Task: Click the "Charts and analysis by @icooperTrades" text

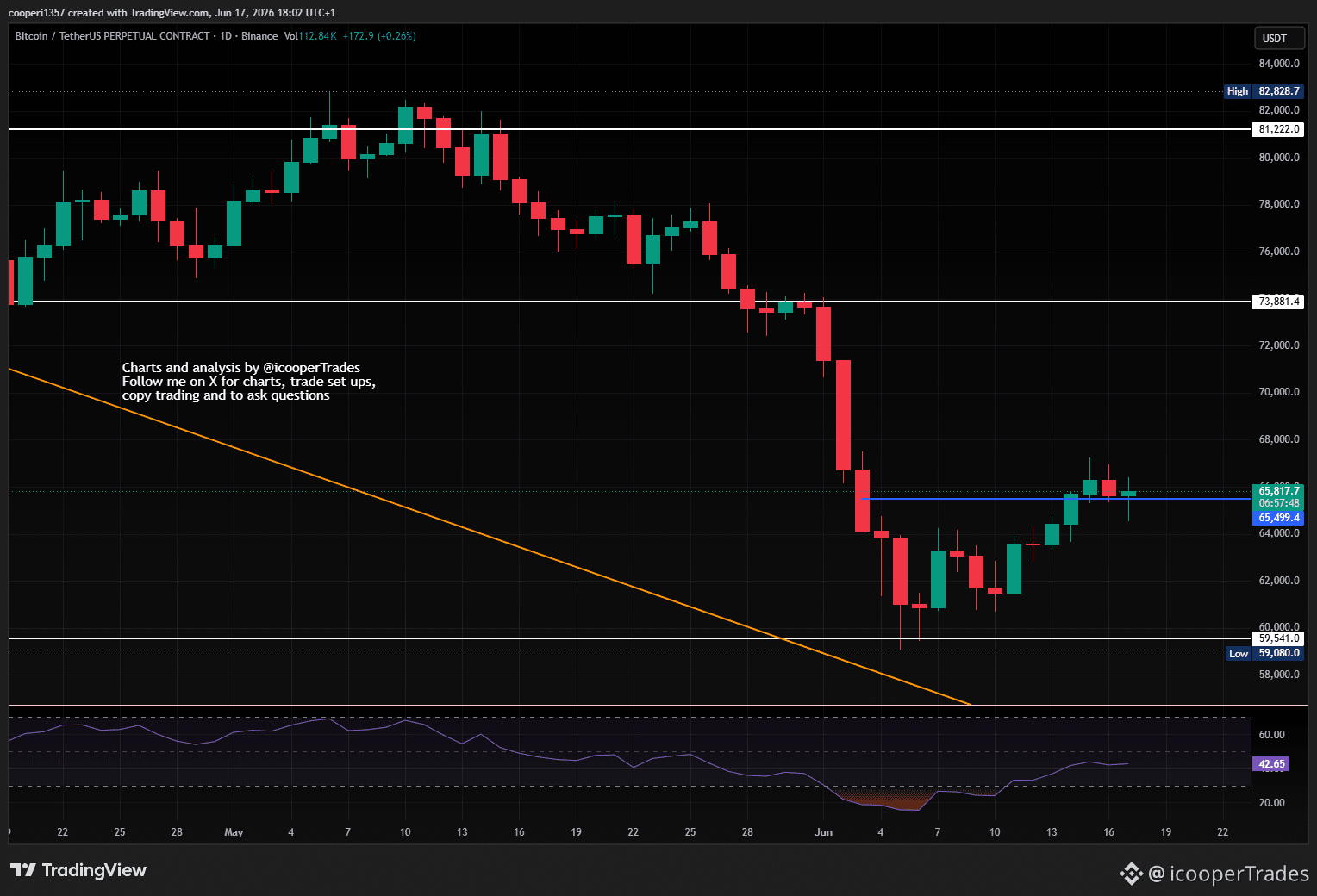Action: coord(241,368)
